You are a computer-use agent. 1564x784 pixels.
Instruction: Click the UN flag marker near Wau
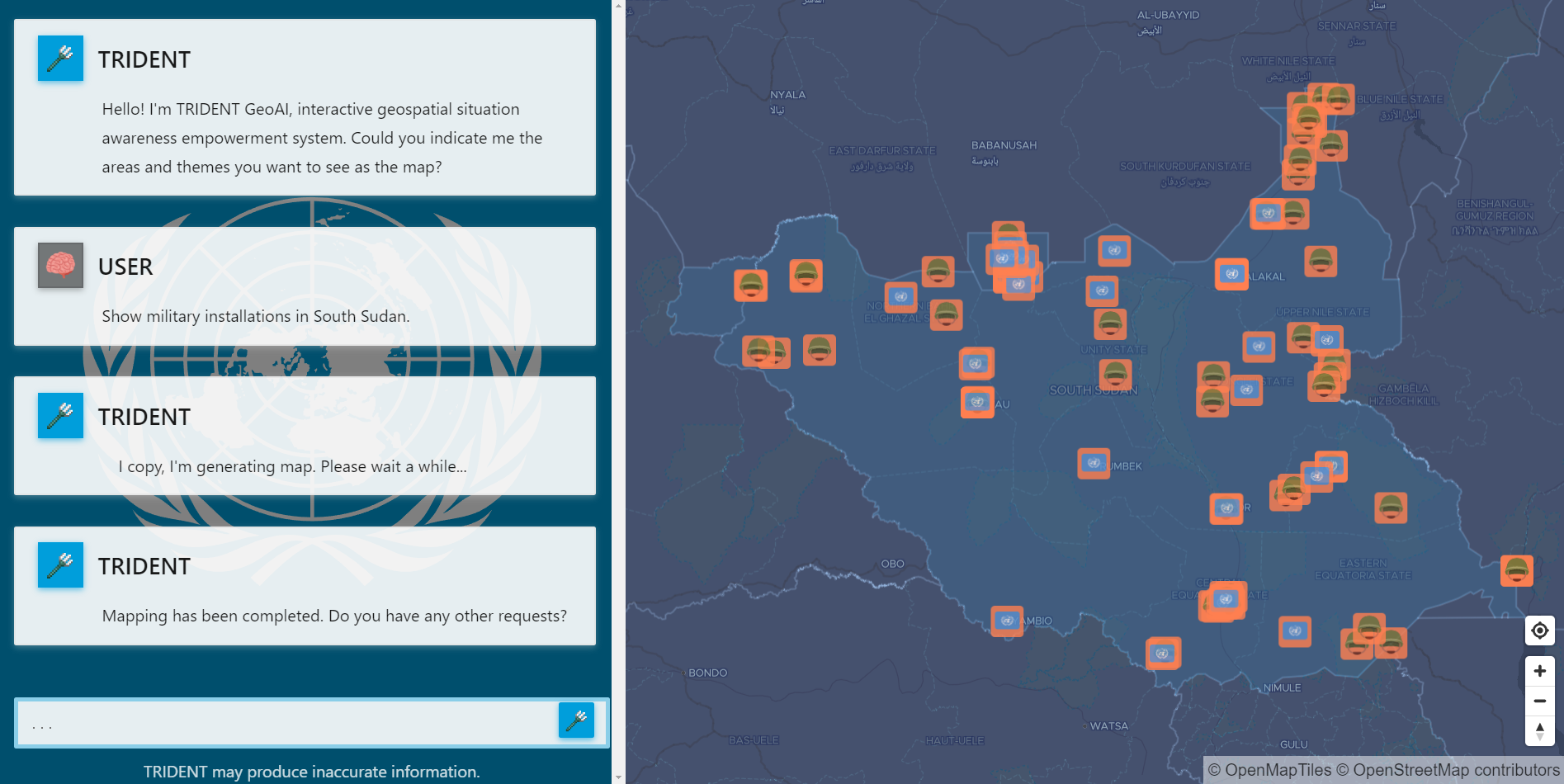coord(977,402)
